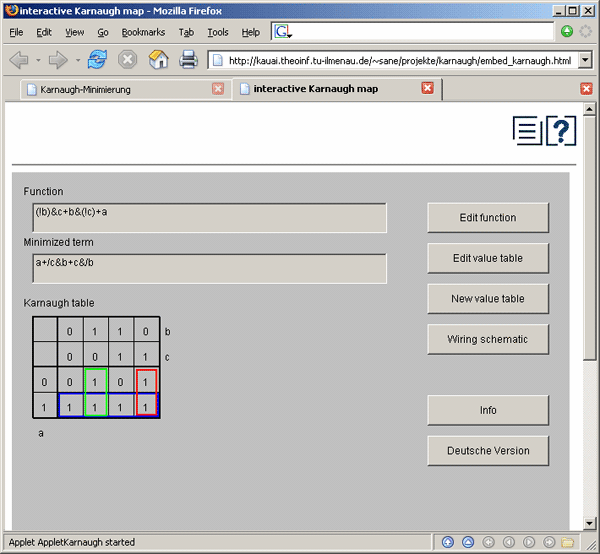Switch to Deutsche Version

pyautogui.click(x=488, y=451)
